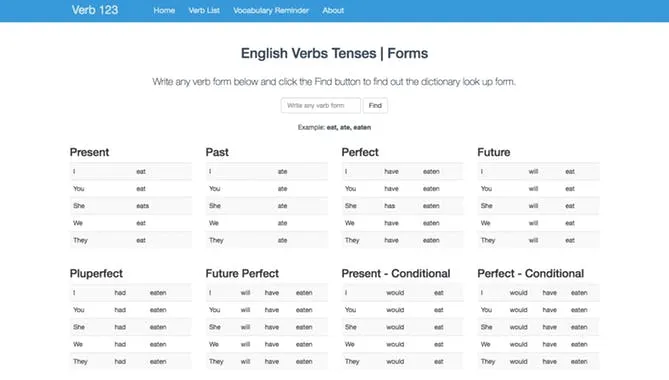This screenshot has width=669, height=380.
Task: Select 'eat' in Present - Conditional We row
Action: coord(439,344)
